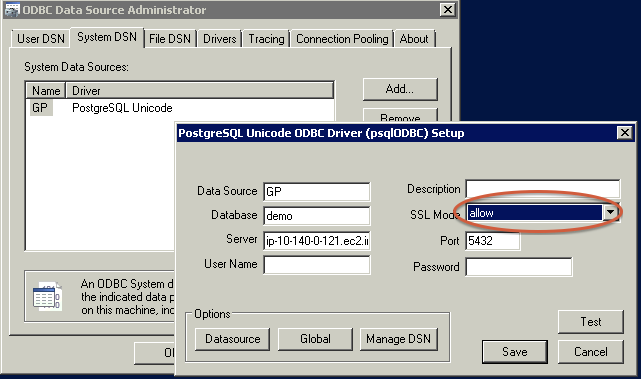Click the Server field with ec2 hostname

[x=317, y=240]
